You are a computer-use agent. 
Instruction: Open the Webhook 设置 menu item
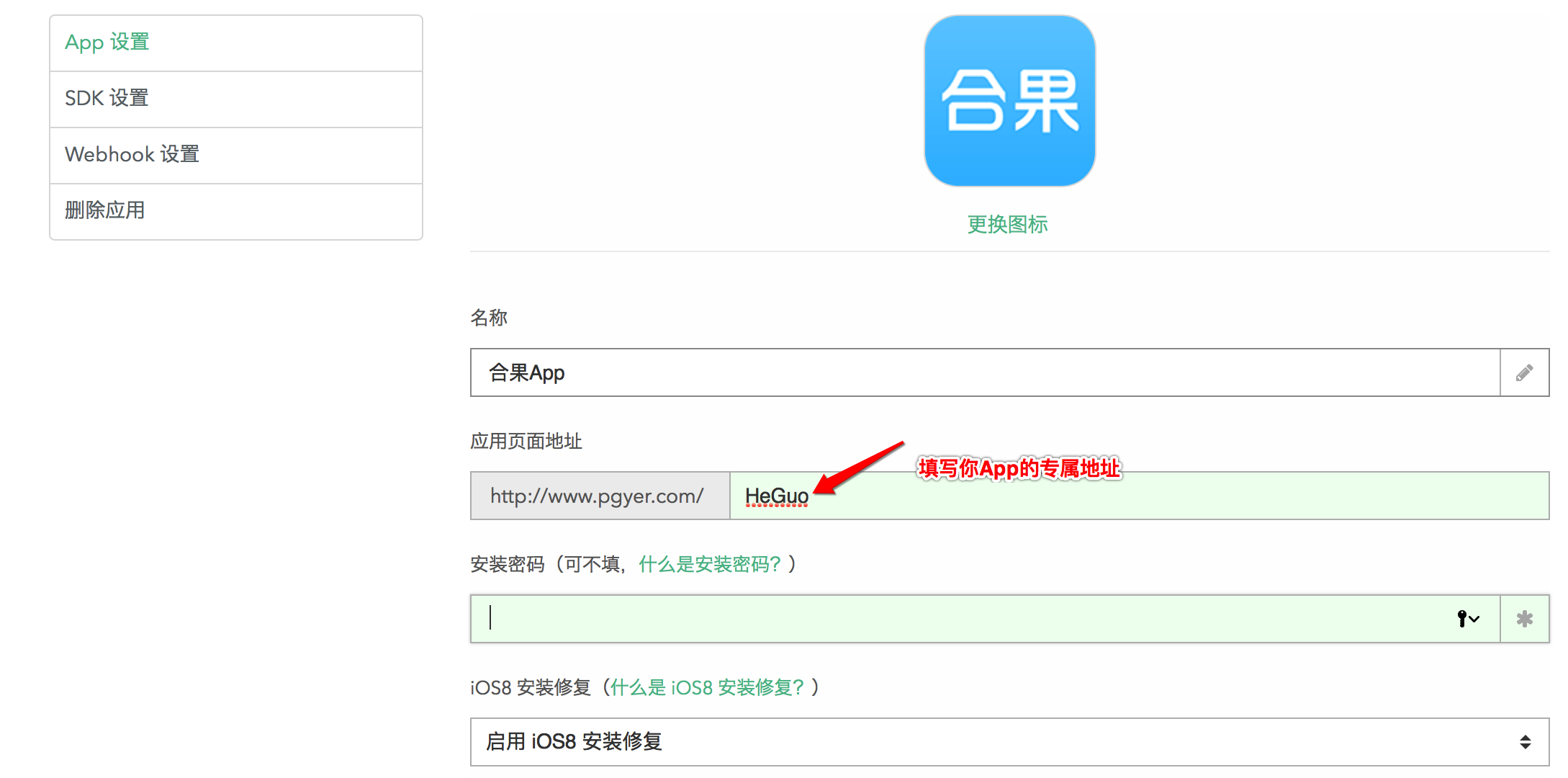pos(236,155)
